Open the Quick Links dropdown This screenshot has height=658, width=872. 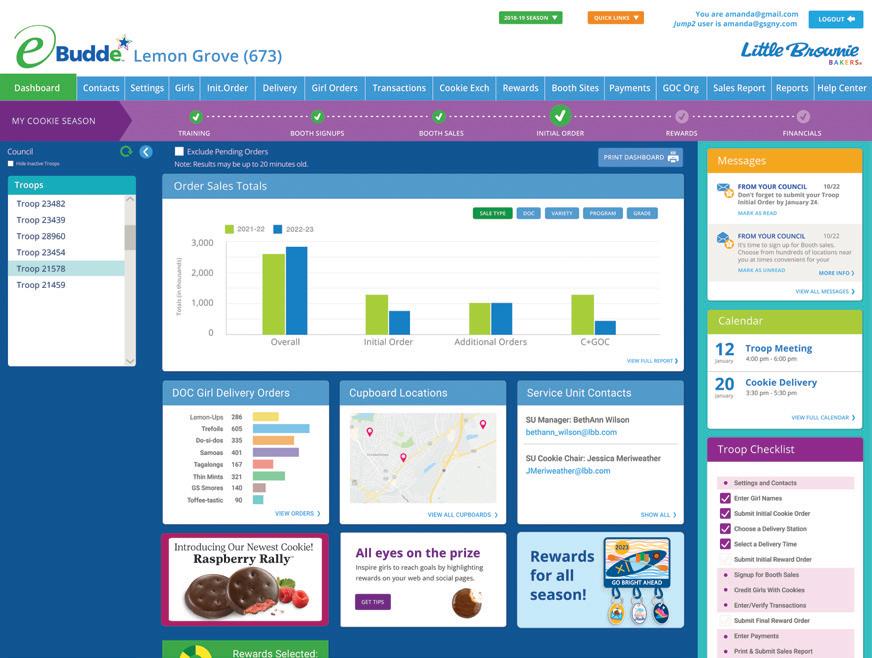pos(616,18)
